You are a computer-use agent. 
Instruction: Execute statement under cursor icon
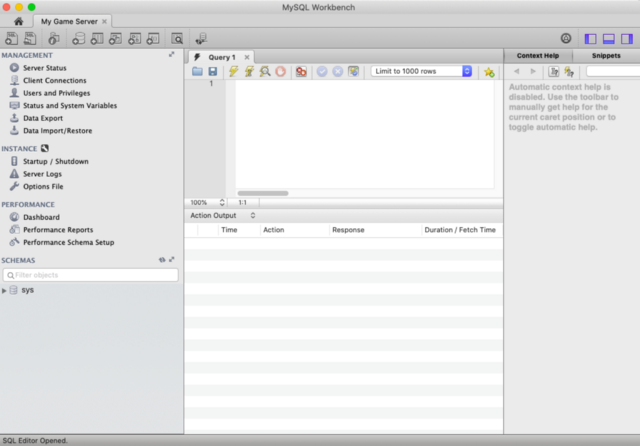click(249, 71)
